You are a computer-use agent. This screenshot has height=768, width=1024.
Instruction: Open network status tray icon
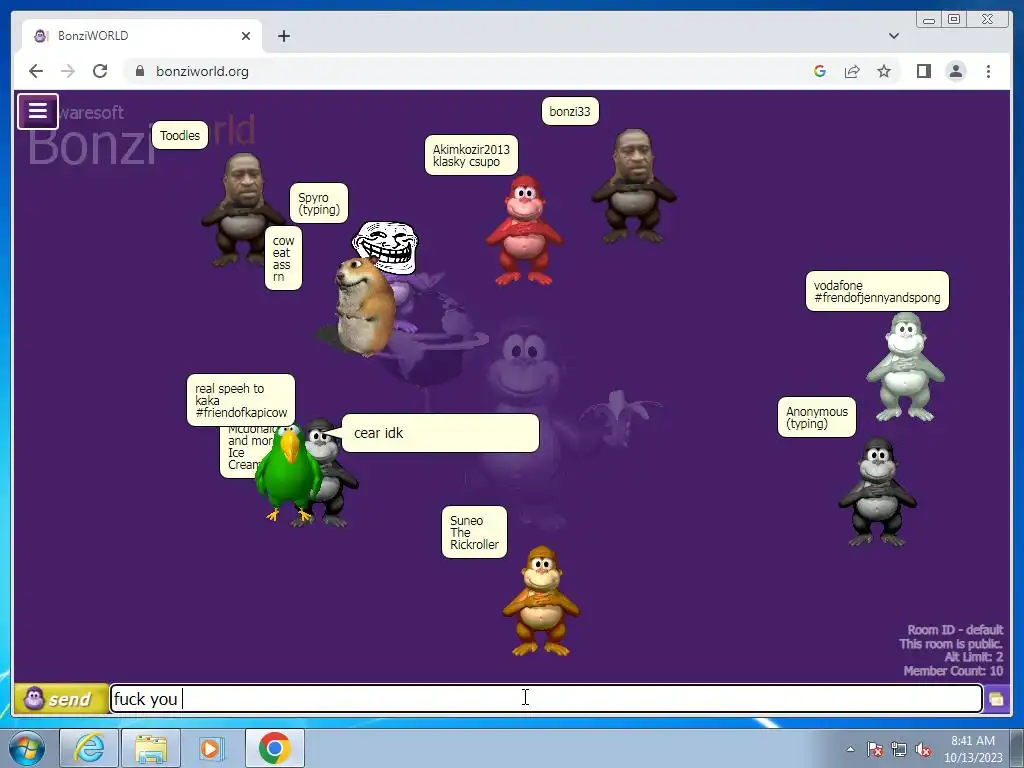(899, 749)
